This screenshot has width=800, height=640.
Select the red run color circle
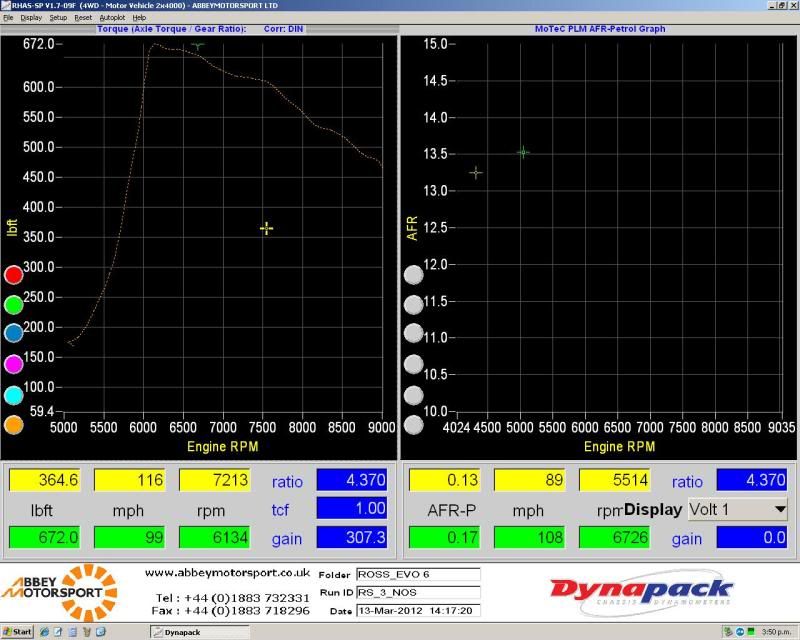(14, 275)
